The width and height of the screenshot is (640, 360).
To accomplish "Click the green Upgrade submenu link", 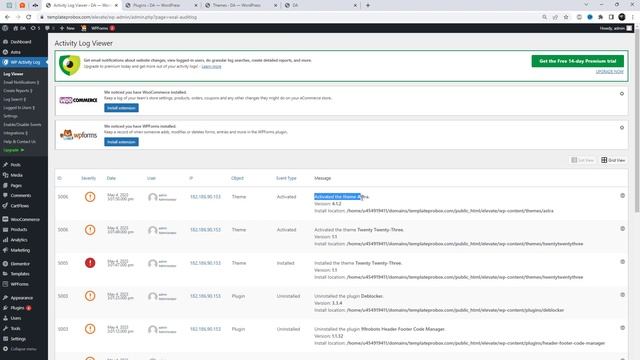I will point(13,150).
